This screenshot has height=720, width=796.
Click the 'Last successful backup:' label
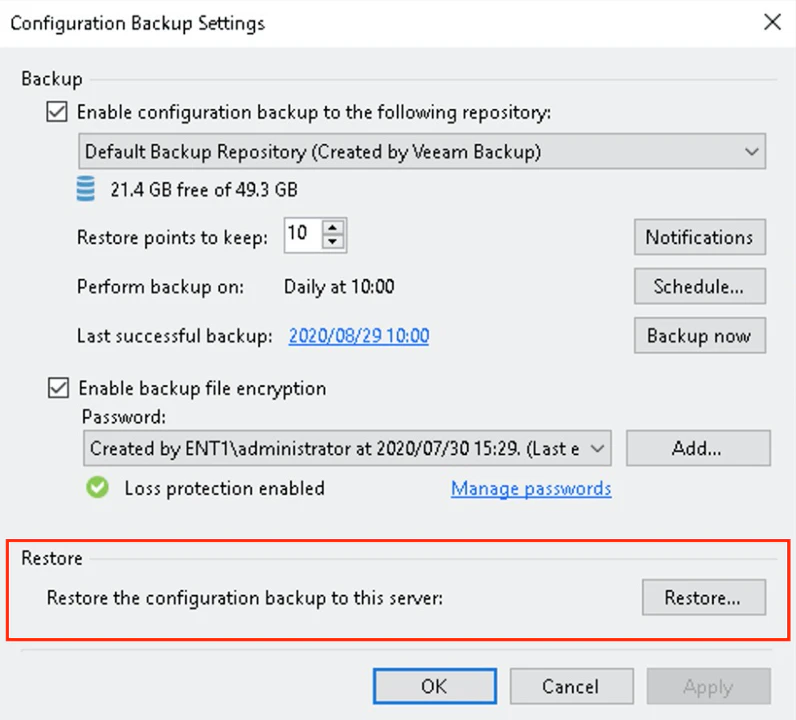[x=175, y=336]
